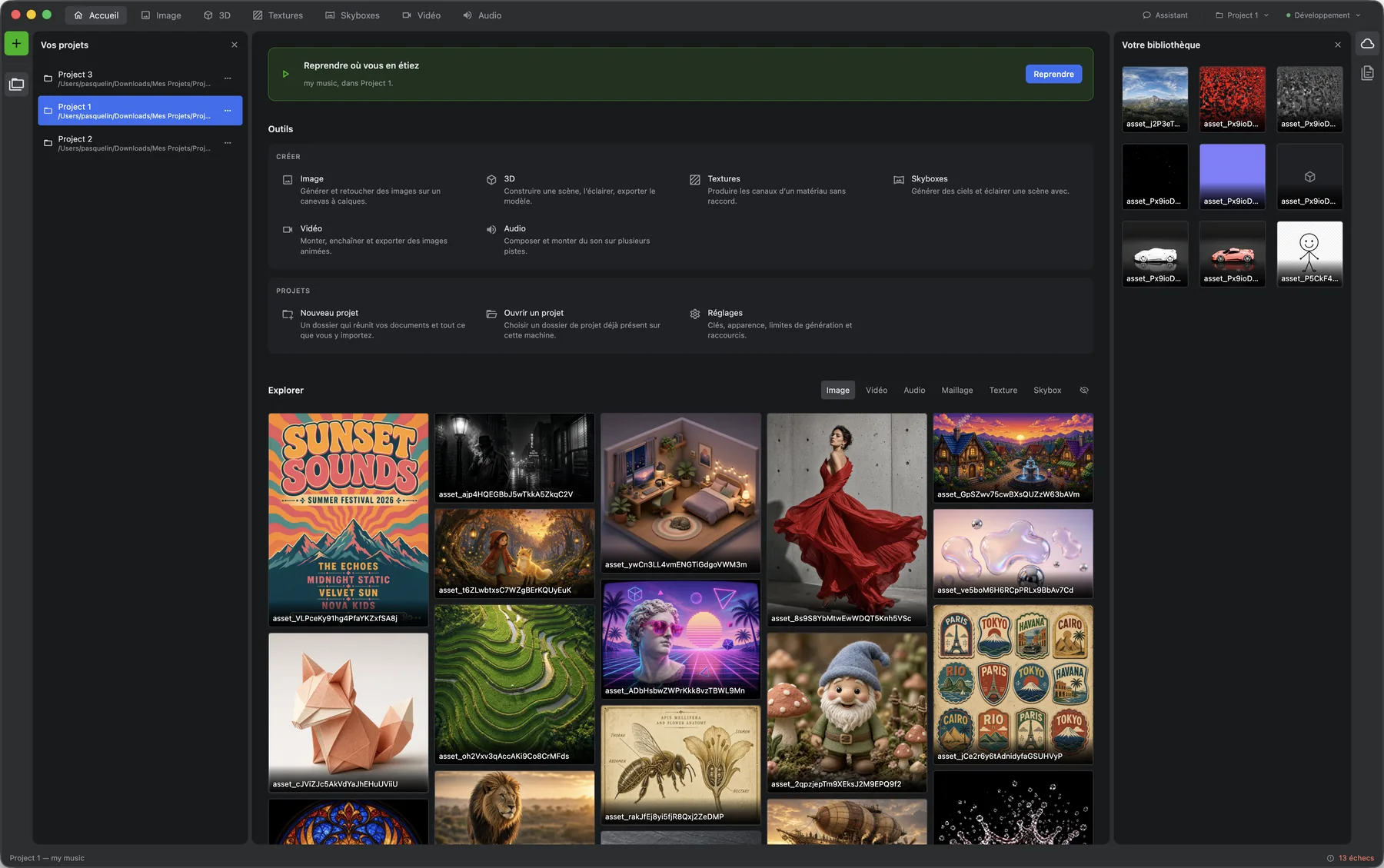Screen dimensions: 1384x868
Task: Open the Développement environment dropdown
Action: (x=1323, y=15)
